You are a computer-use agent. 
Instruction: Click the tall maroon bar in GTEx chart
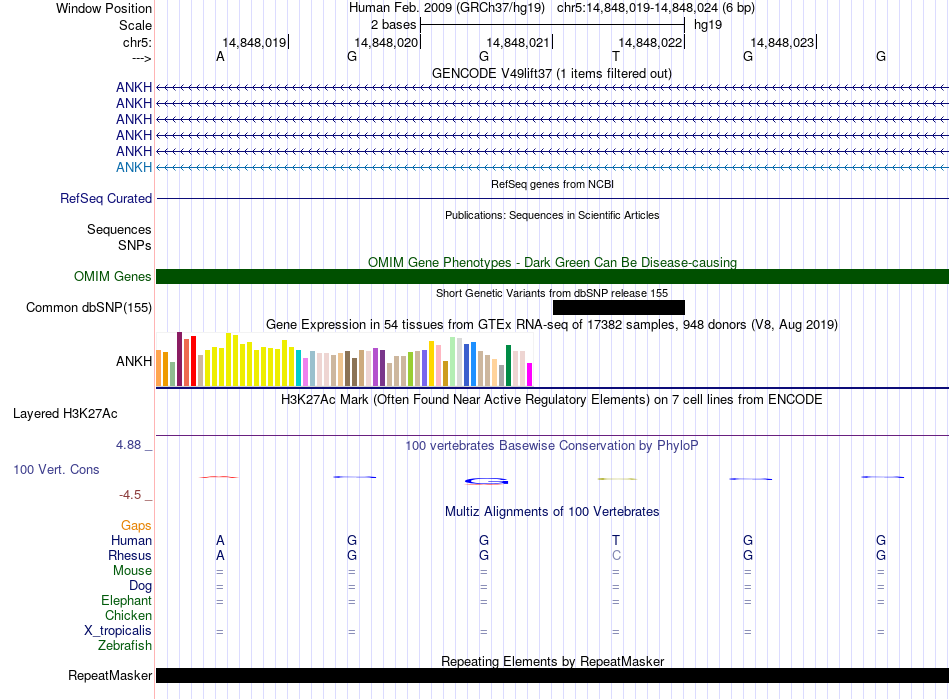[179, 359]
